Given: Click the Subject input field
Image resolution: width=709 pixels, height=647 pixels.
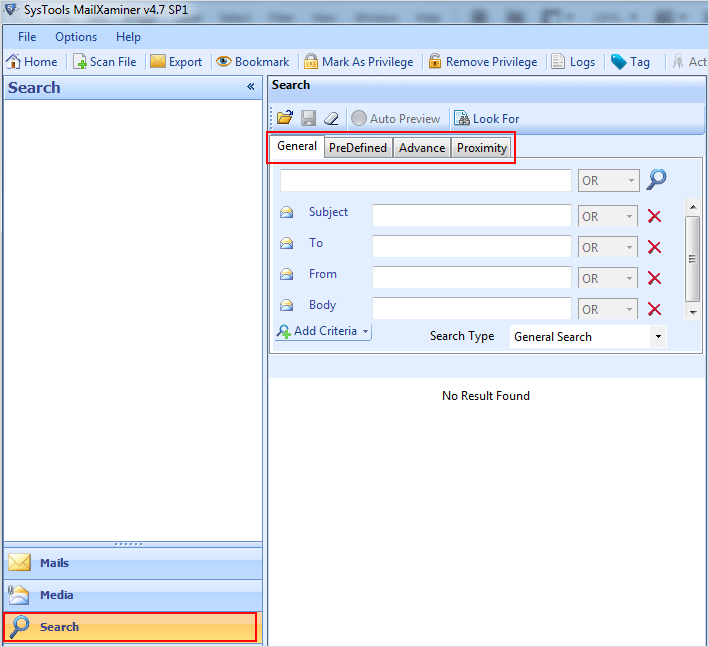Looking at the screenshot, I should [x=472, y=215].
